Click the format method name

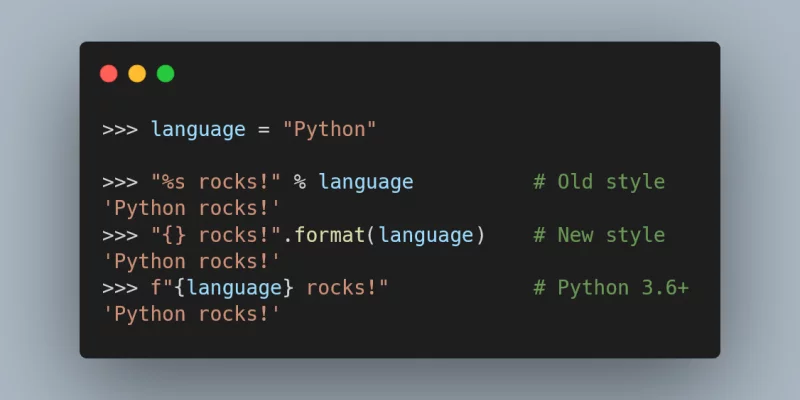point(330,235)
